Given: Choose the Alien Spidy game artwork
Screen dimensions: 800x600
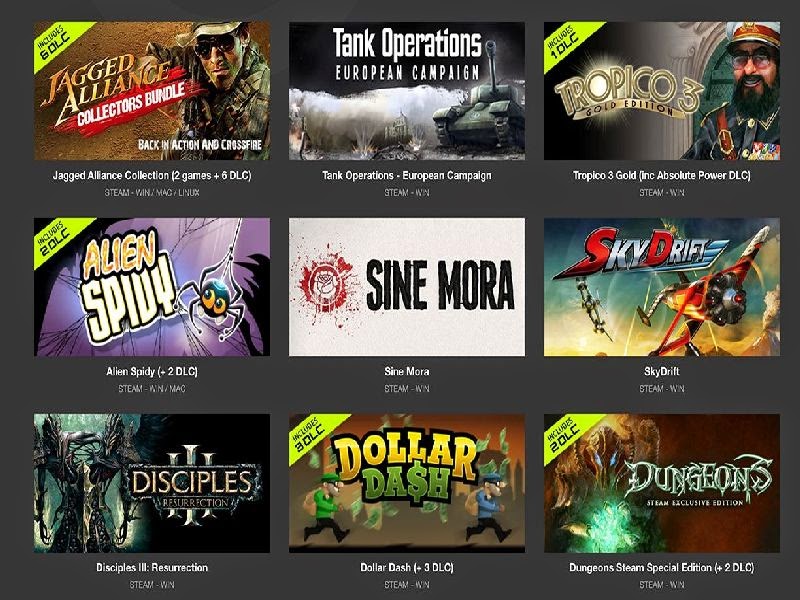Looking at the screenshot, I should pyautogui.click(x=152, y=287).
